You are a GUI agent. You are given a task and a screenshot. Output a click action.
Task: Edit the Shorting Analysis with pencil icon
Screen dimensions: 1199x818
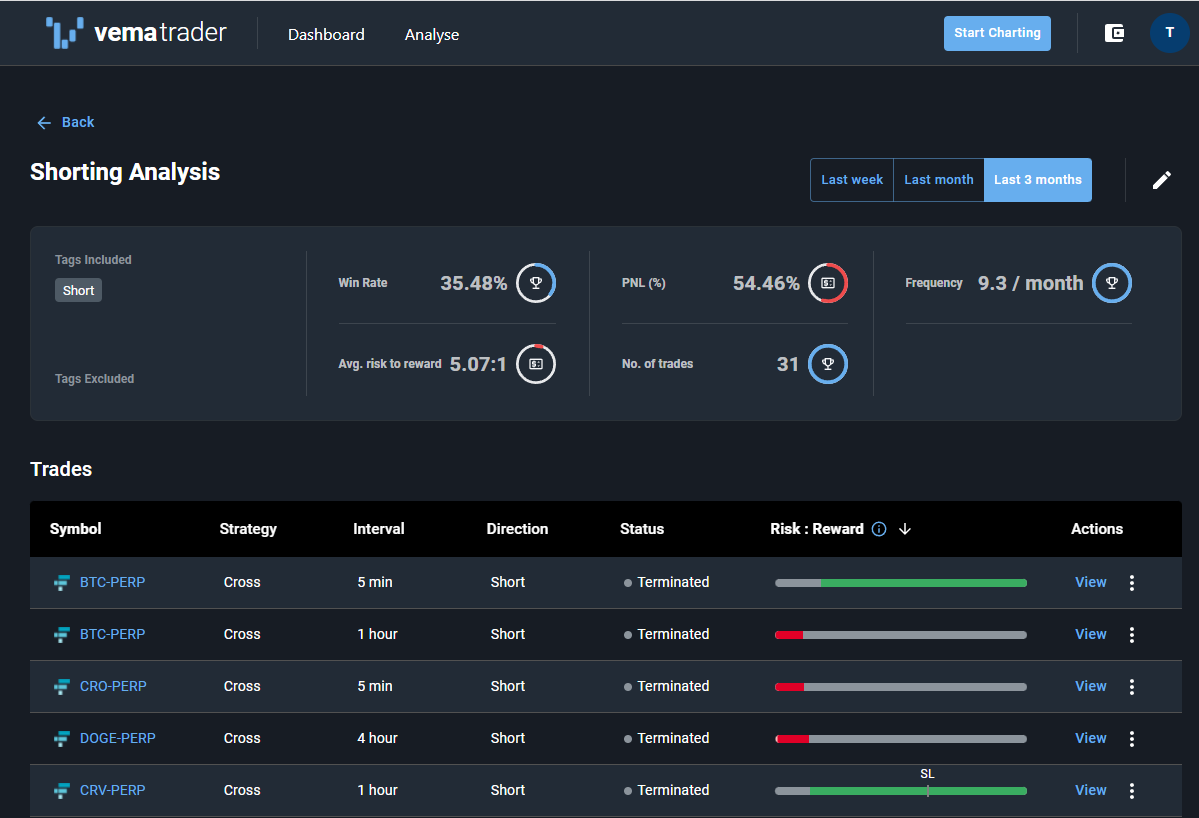tap(1162, 180)
